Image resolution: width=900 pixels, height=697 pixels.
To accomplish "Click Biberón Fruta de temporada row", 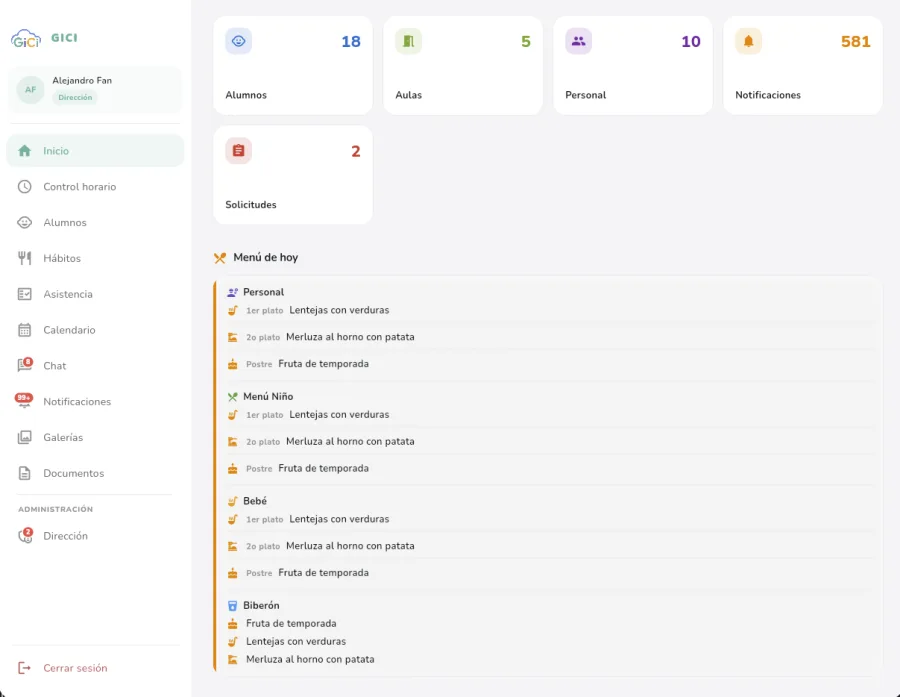I will (550, 624).
